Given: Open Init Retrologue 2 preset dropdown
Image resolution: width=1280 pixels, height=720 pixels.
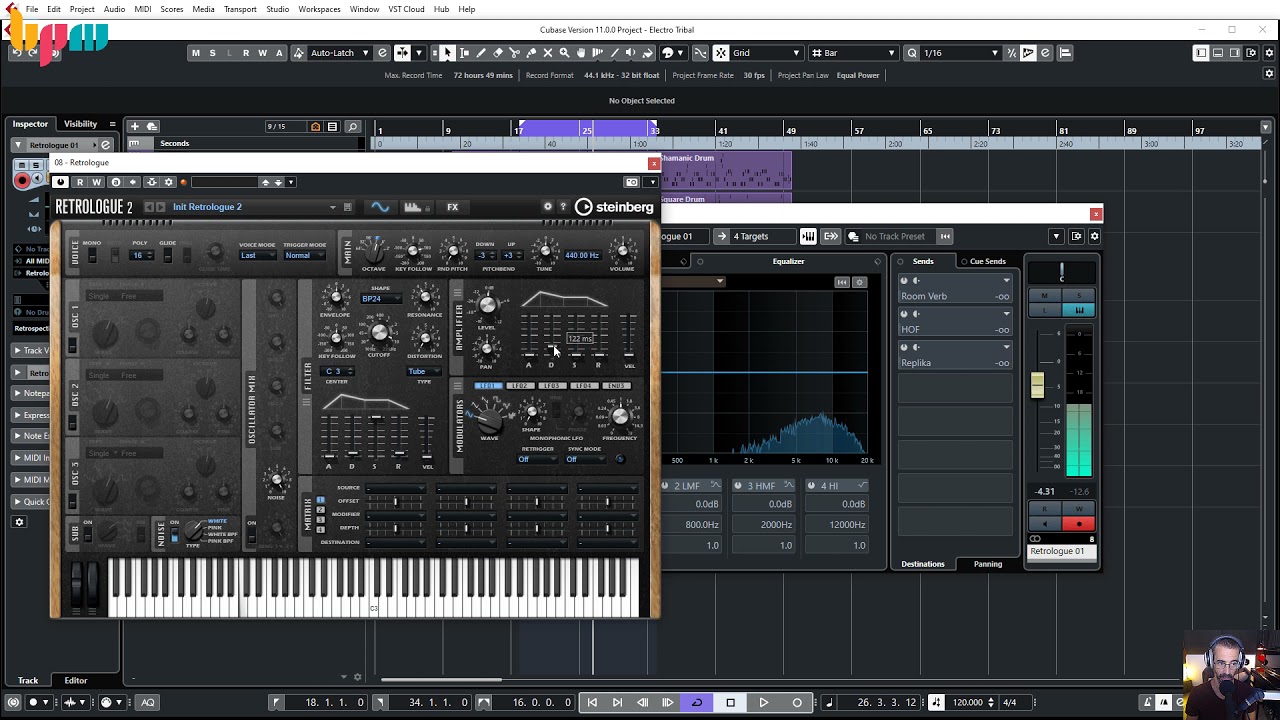Looking at the screenshot, I should click(254, 207).
